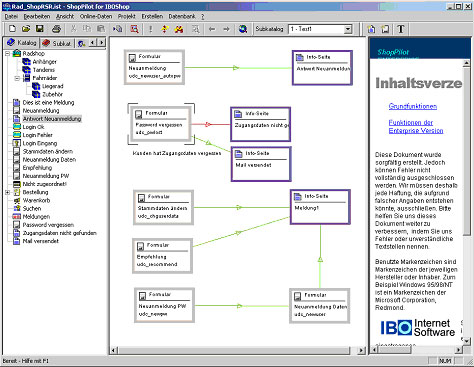Screen dimensions: 474x367
Task: Select Info-Seite Zugangsdaten nicht gefunden node
Action: (x=261, y=124)
